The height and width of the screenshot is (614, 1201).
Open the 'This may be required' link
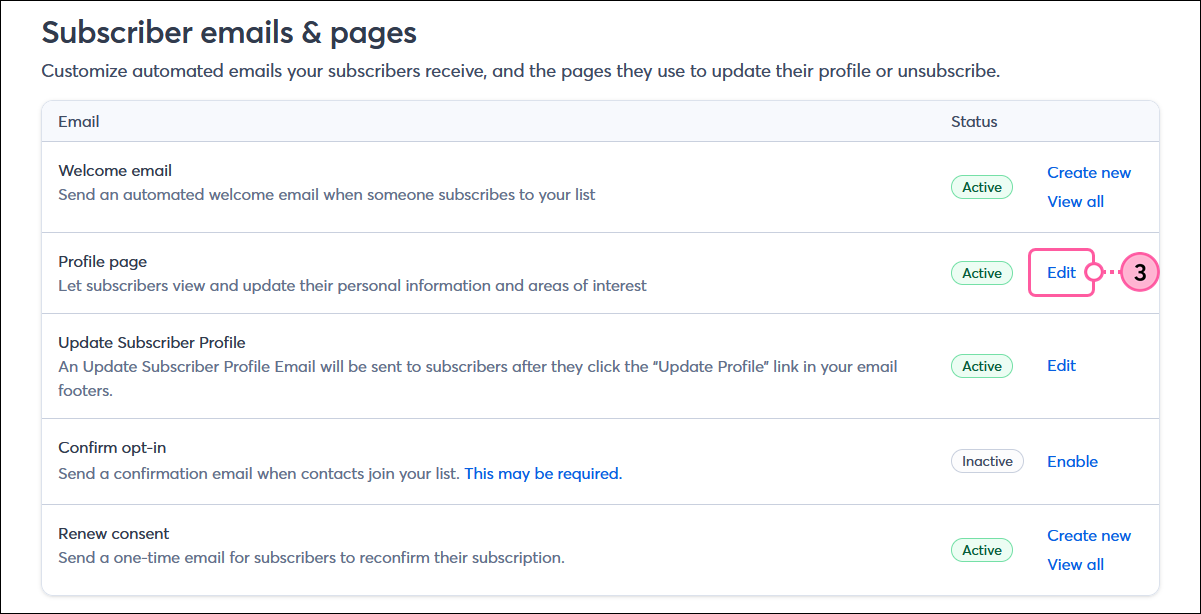542,473
